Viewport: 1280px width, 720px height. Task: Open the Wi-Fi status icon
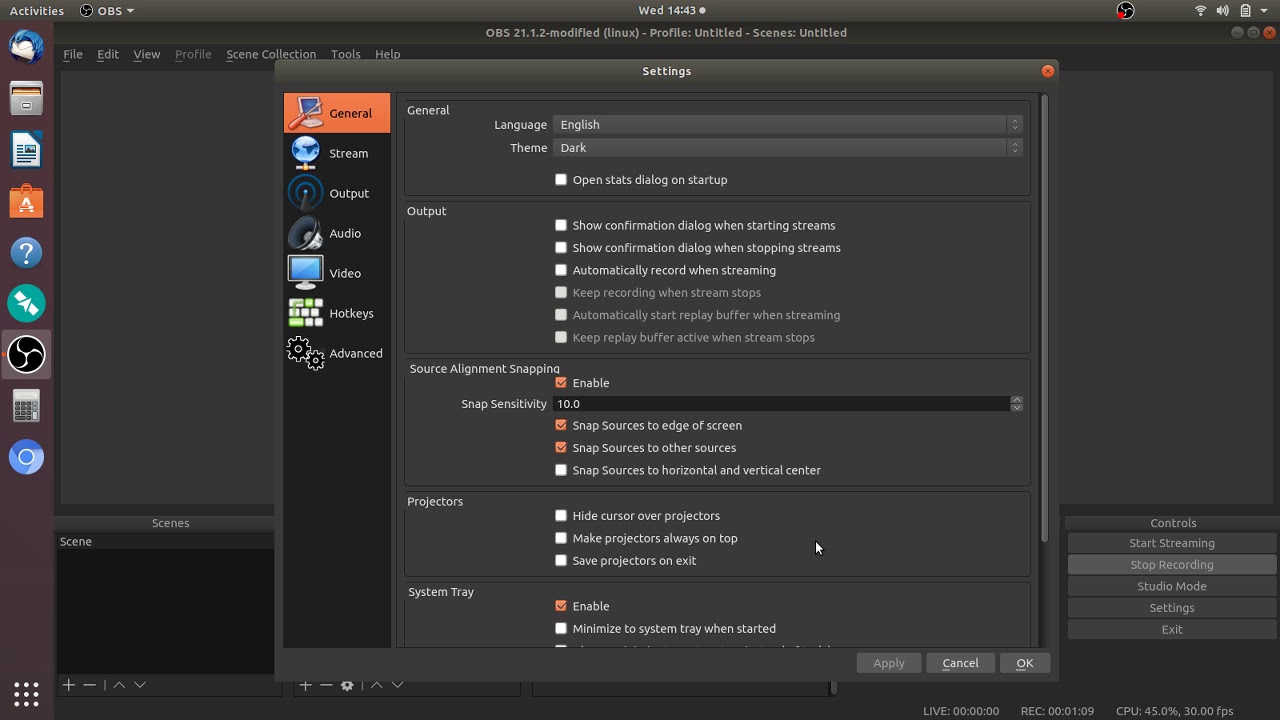(x=1200, y=10)
